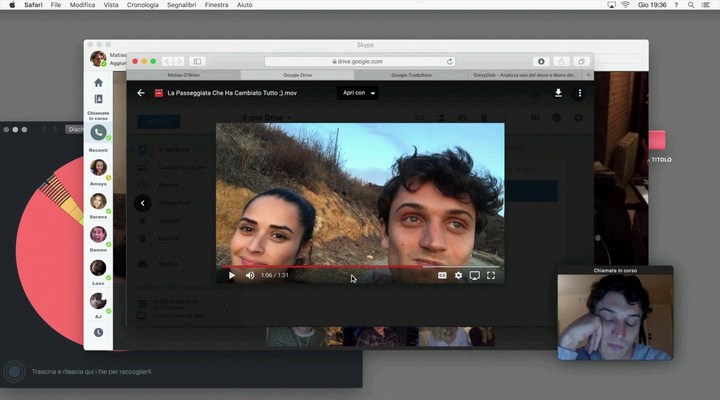This screenshot has width=720, height=400.
Task: Open Skype contacts icon
Action: click(98, 99)
